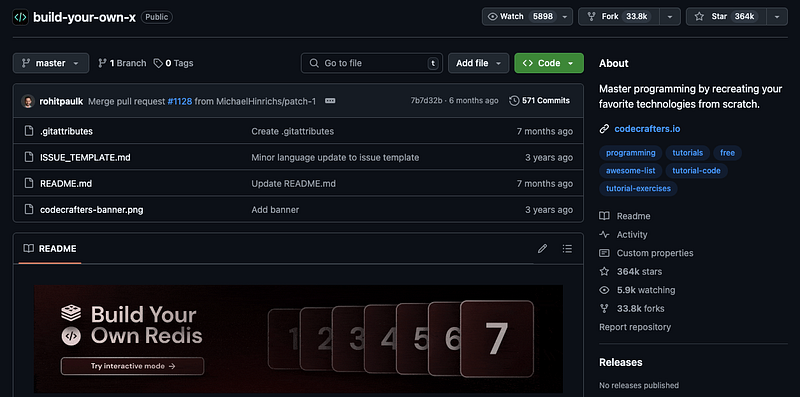
Task: Click the 3 years ago text in the ISSUE_TEMPLATE.md row
Action: coord(549,157)
